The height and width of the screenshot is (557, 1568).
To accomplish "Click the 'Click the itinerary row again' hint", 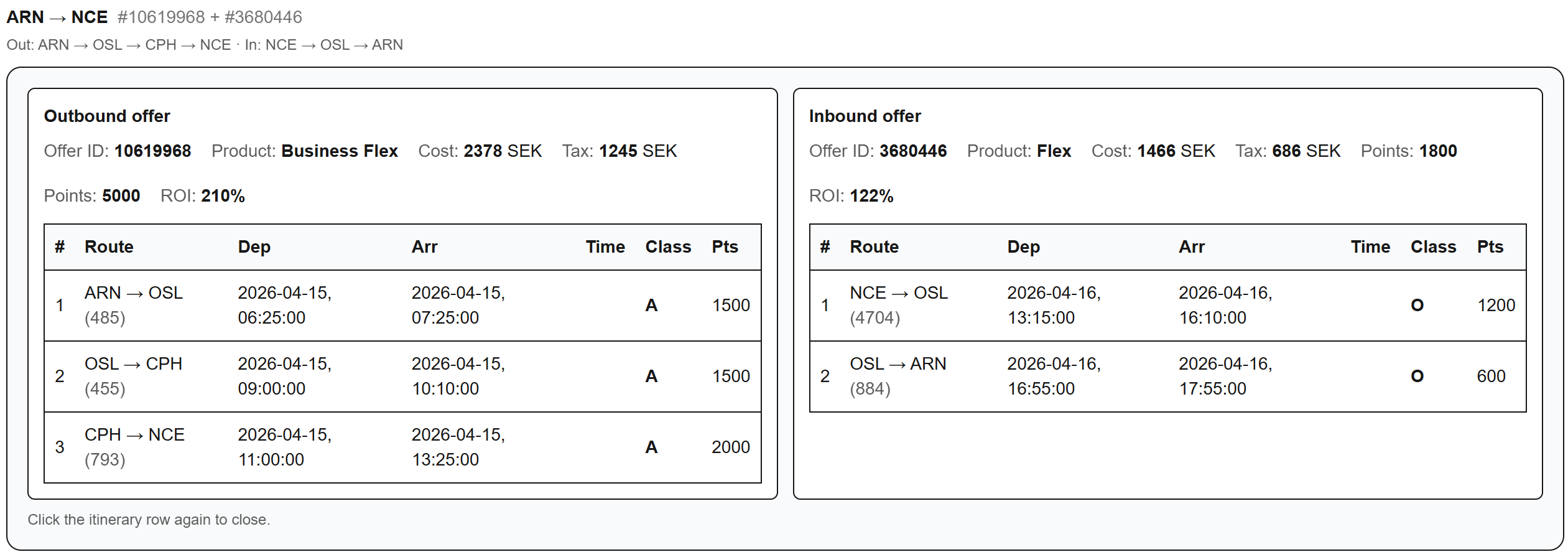I will coord(149,520).
